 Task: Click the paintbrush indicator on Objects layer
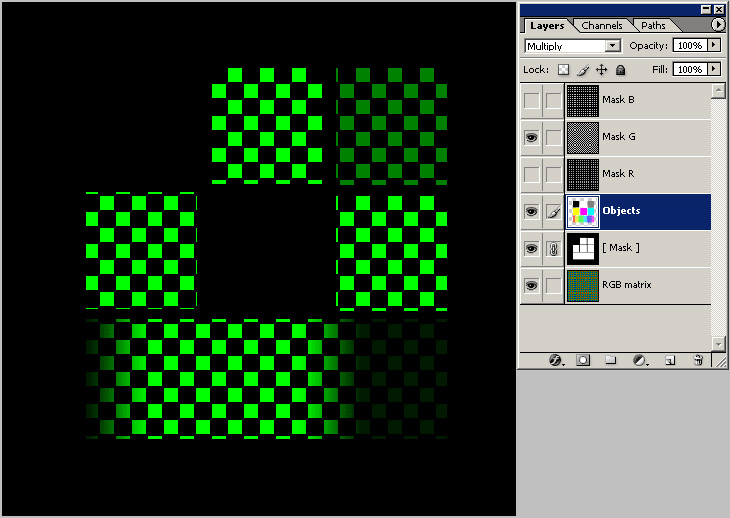(554, 212)
